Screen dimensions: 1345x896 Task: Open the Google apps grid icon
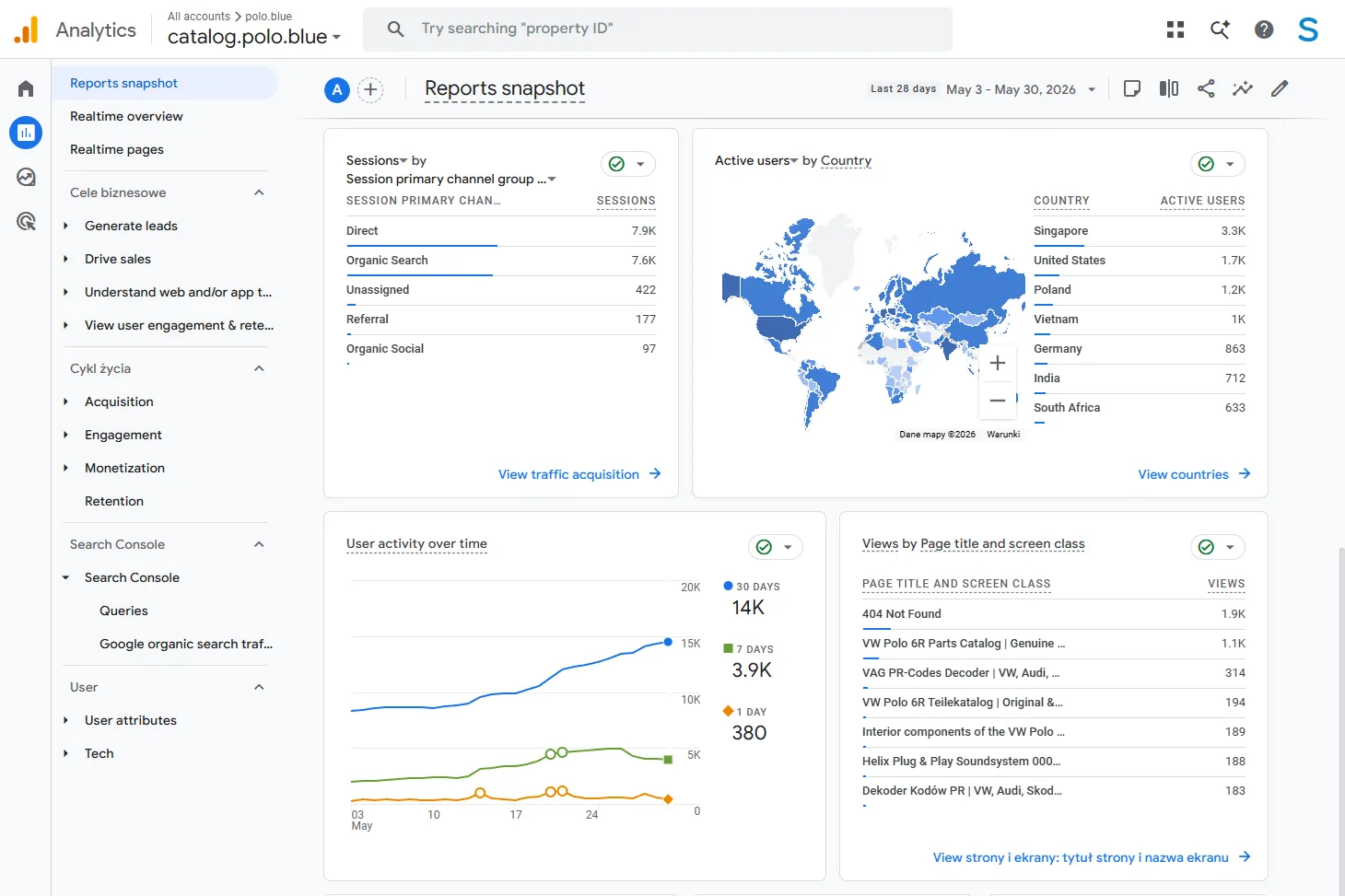[x=1175, y=29]
